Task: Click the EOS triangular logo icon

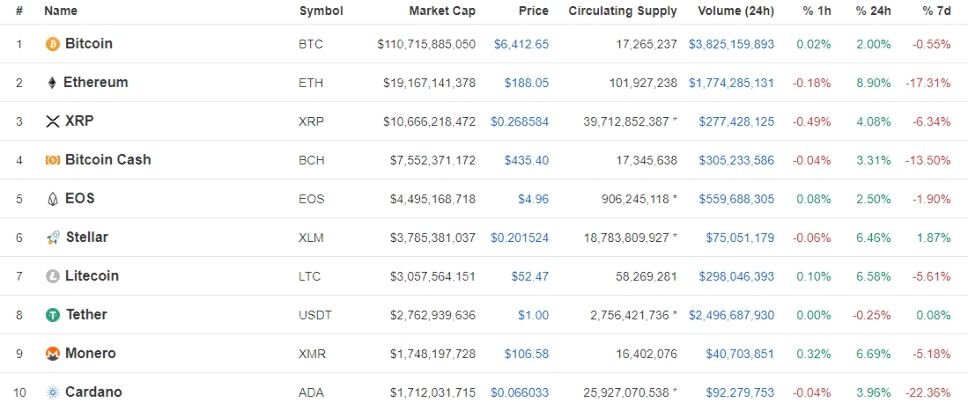Action: (x=52, y=199)
